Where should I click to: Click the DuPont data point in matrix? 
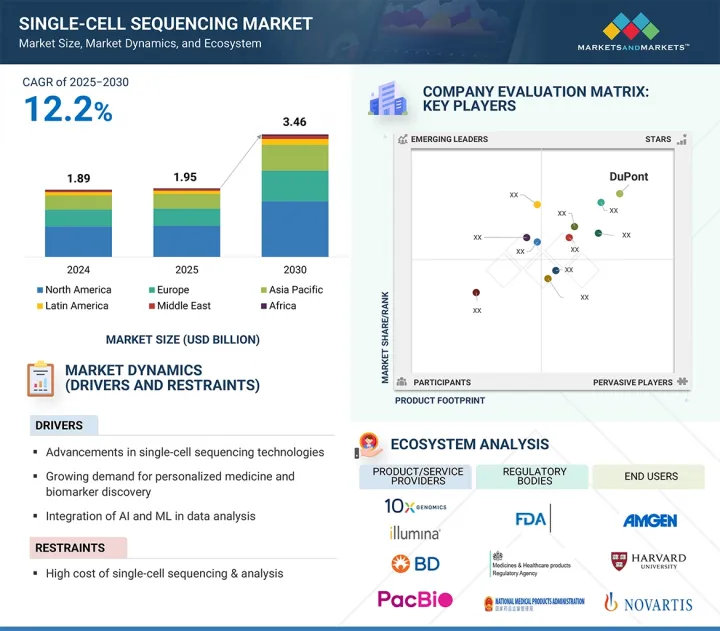[619, 193]
